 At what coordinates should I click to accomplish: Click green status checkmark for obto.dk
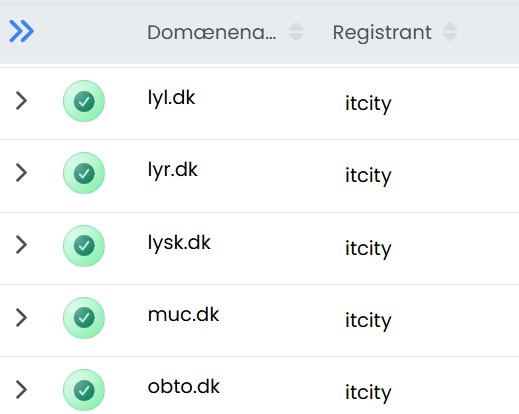(84, 390)
